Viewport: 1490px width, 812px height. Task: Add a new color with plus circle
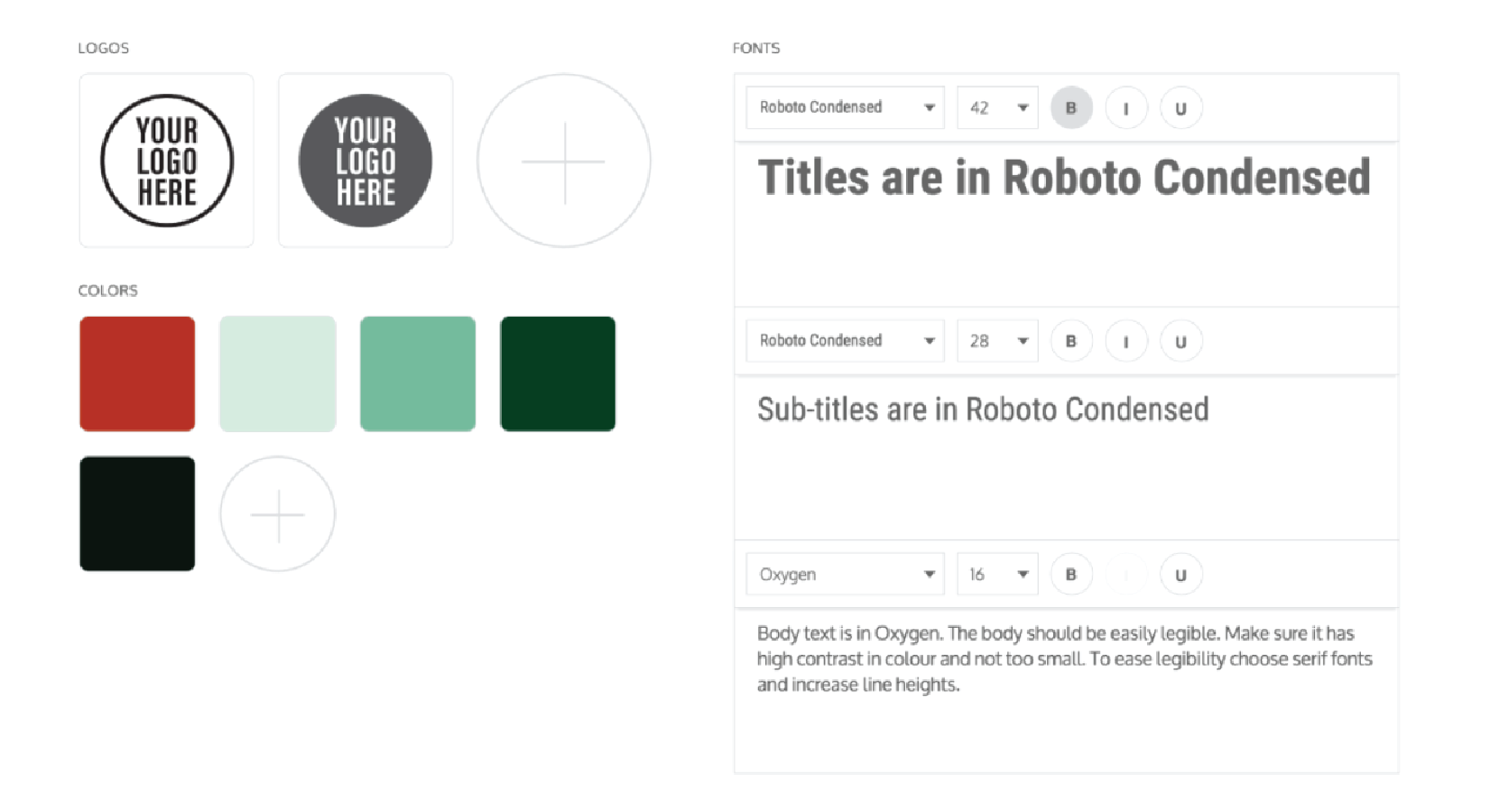point(278,513)
